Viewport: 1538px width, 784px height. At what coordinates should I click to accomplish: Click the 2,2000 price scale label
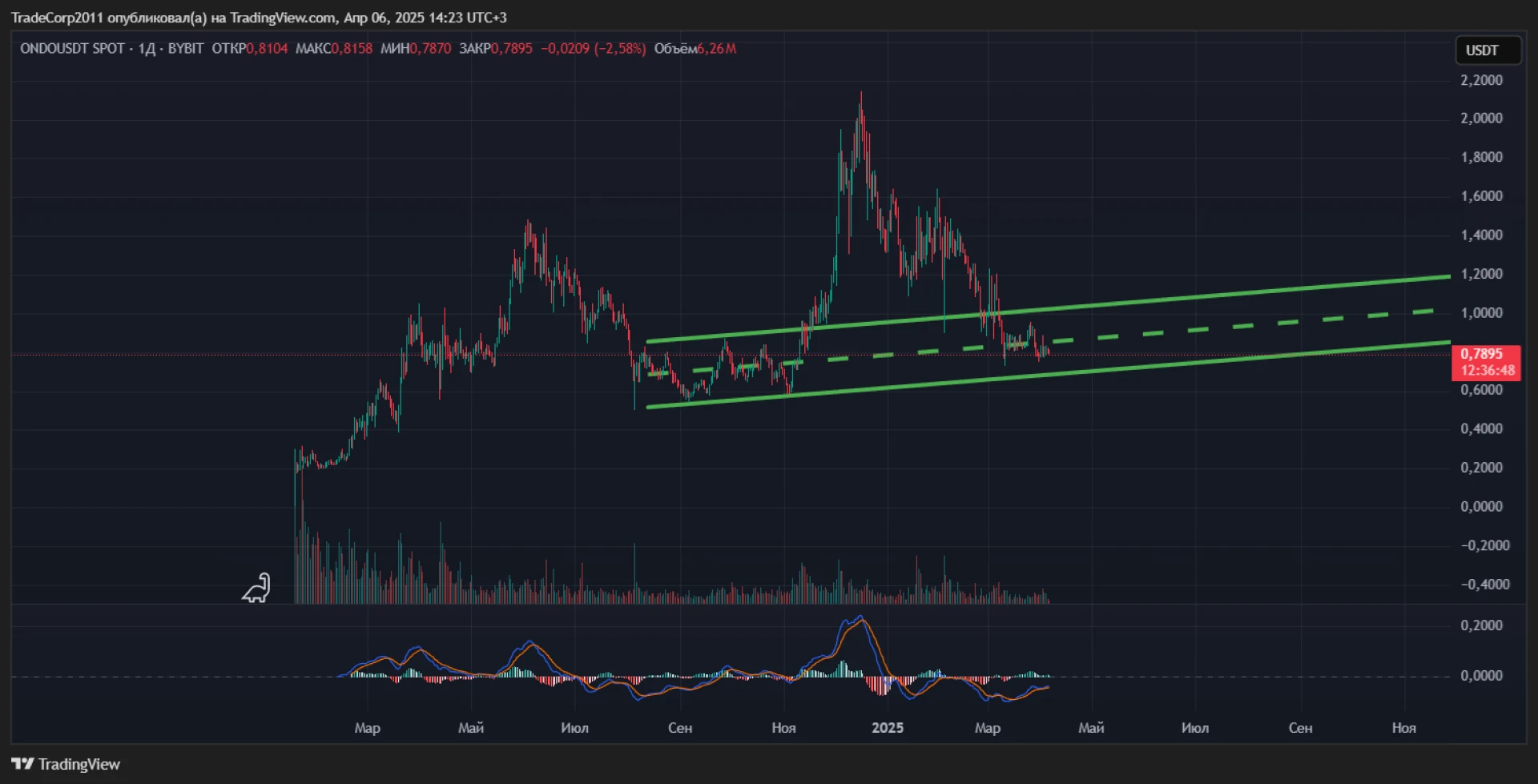1481,80
